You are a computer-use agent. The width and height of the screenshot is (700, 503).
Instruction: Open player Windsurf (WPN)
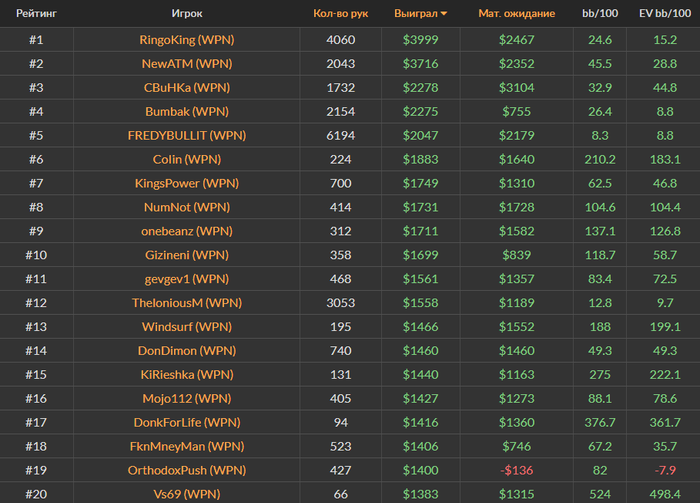click(187, 327)
